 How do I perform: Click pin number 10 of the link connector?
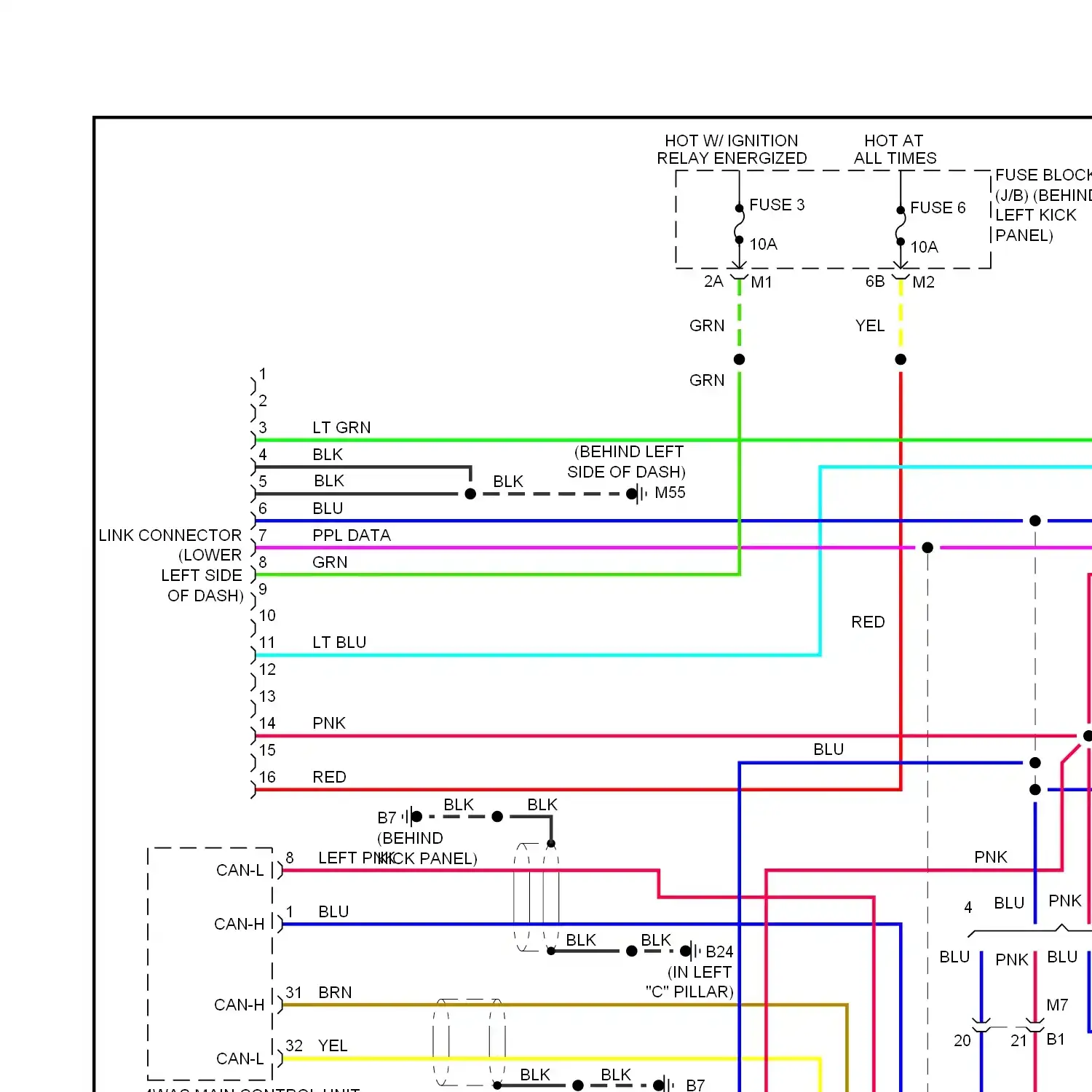pos(267,615)
